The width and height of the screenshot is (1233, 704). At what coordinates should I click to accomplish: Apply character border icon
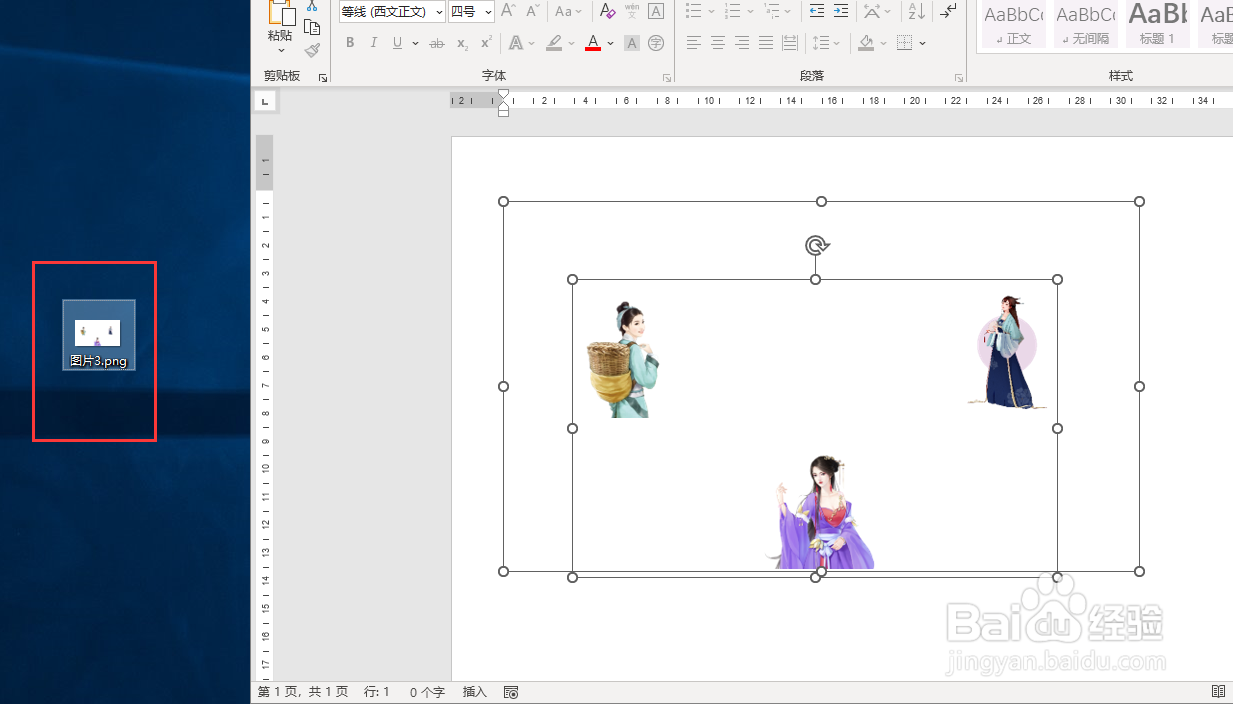(656, 11)
